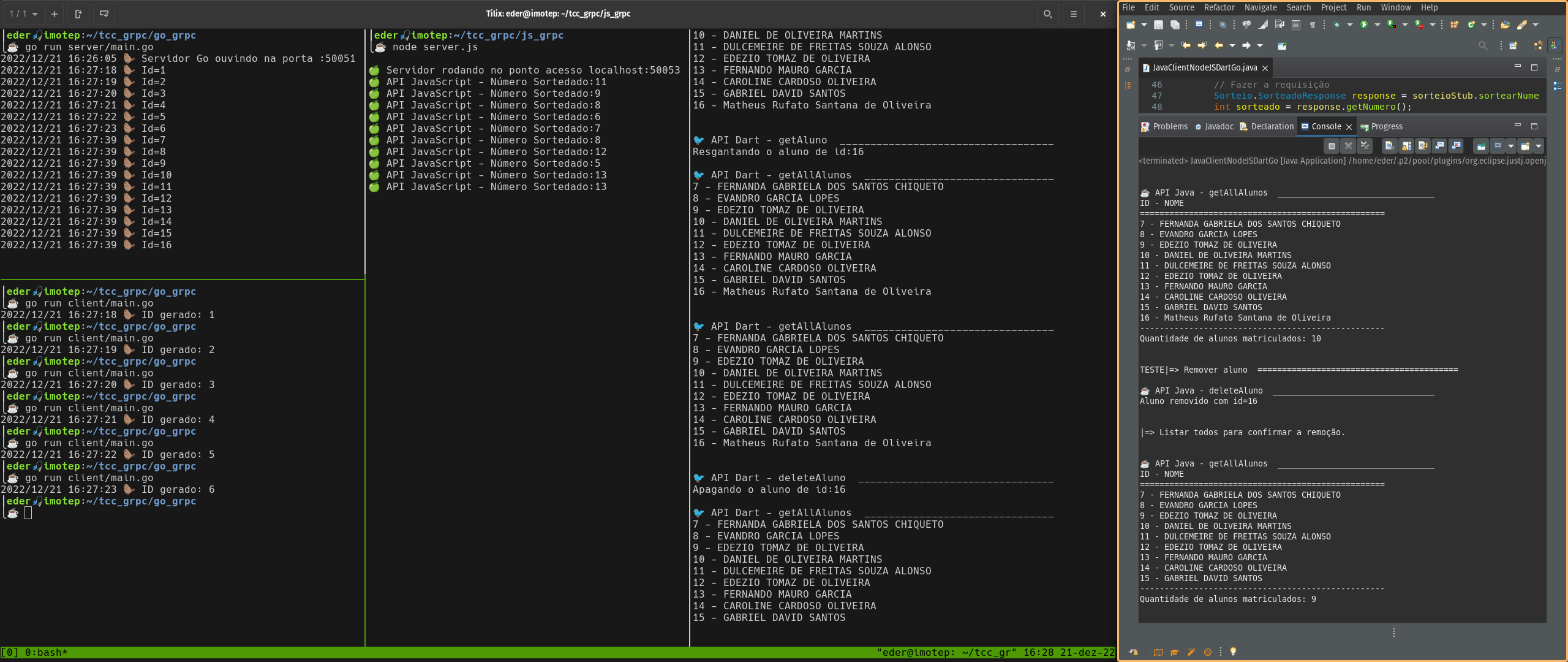The height and width of the screenshot is (662, 1568).
Task: Expand the Debug dropdown arrow
Action: tap(1350, 25)
